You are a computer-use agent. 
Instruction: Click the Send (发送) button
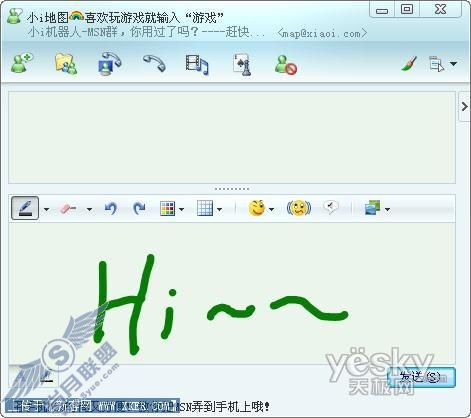[x=422, y=377]
